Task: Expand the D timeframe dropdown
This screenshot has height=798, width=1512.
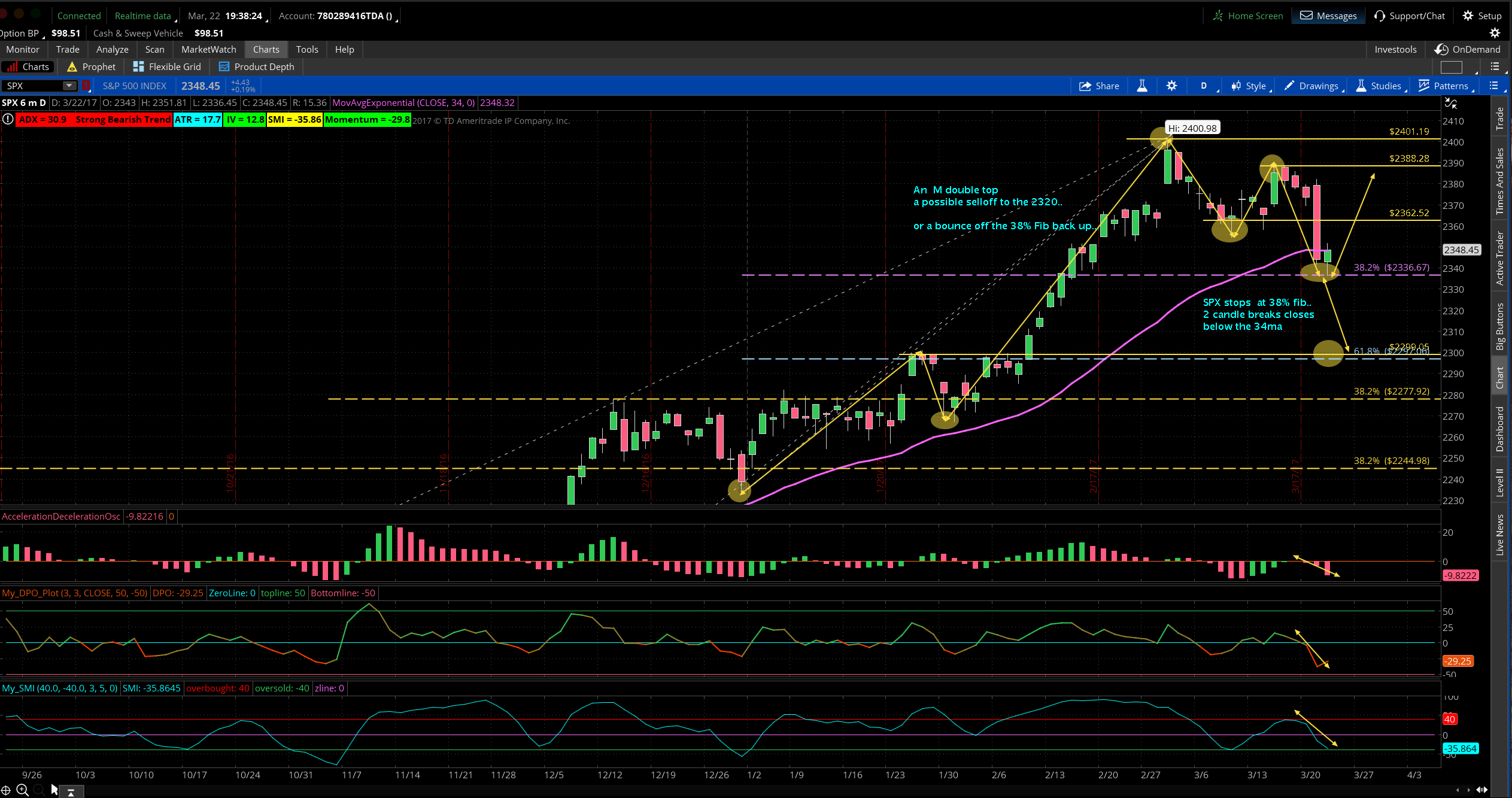Action: 1204,86
